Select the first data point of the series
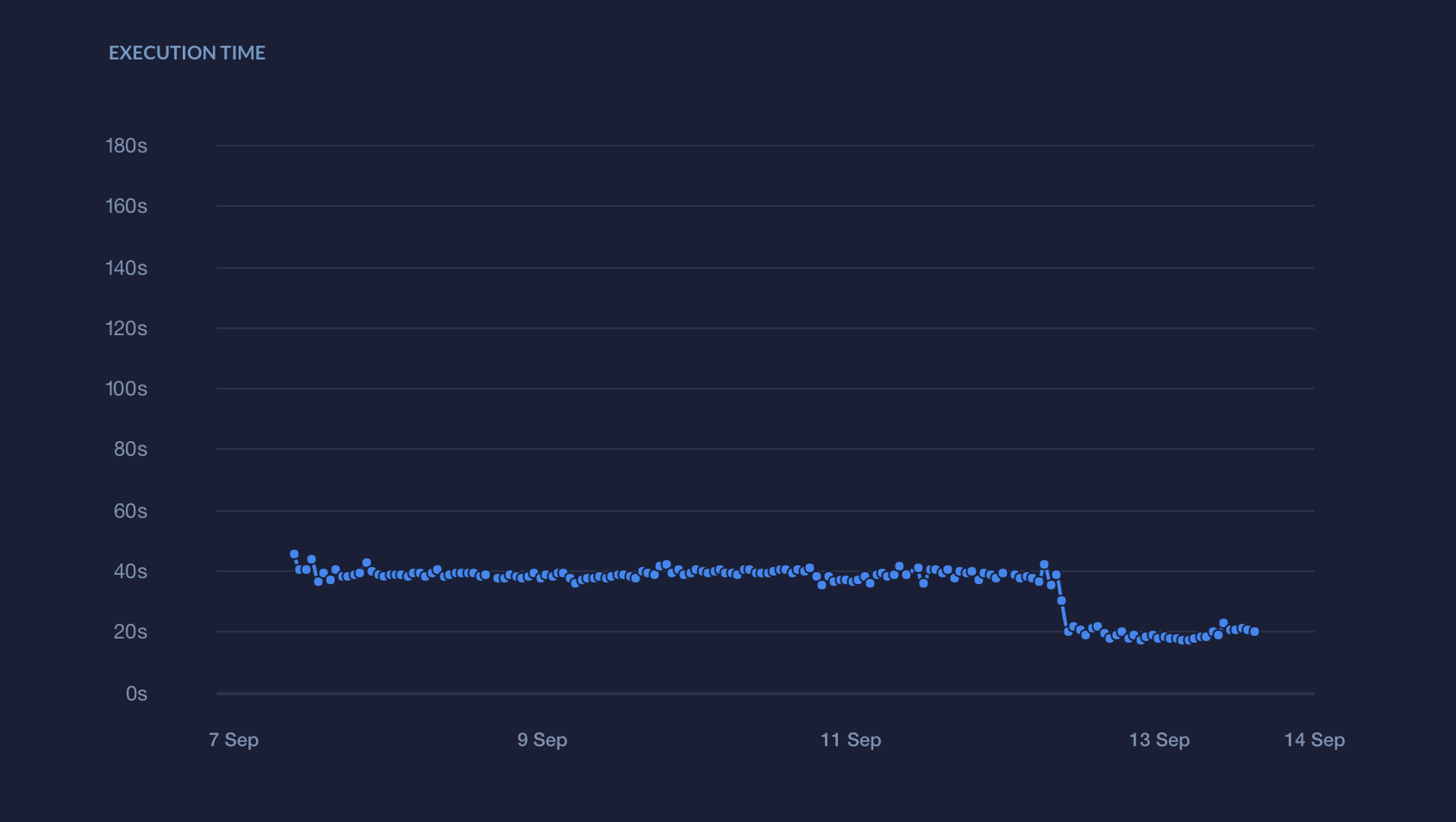 pyautogui.click(x=294, y=554)
